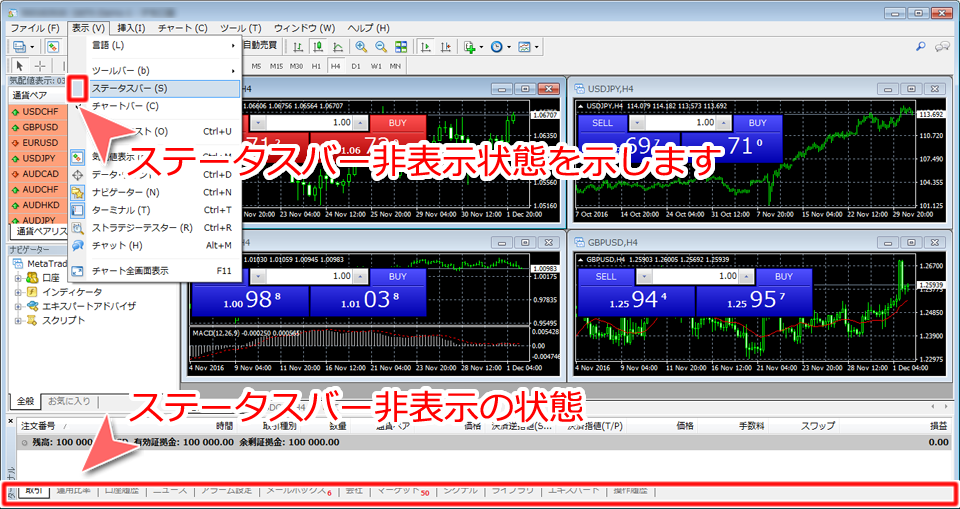Click BUY on the USDJPY chart
The height and width of the screenshot is (509, 960).
757,123
